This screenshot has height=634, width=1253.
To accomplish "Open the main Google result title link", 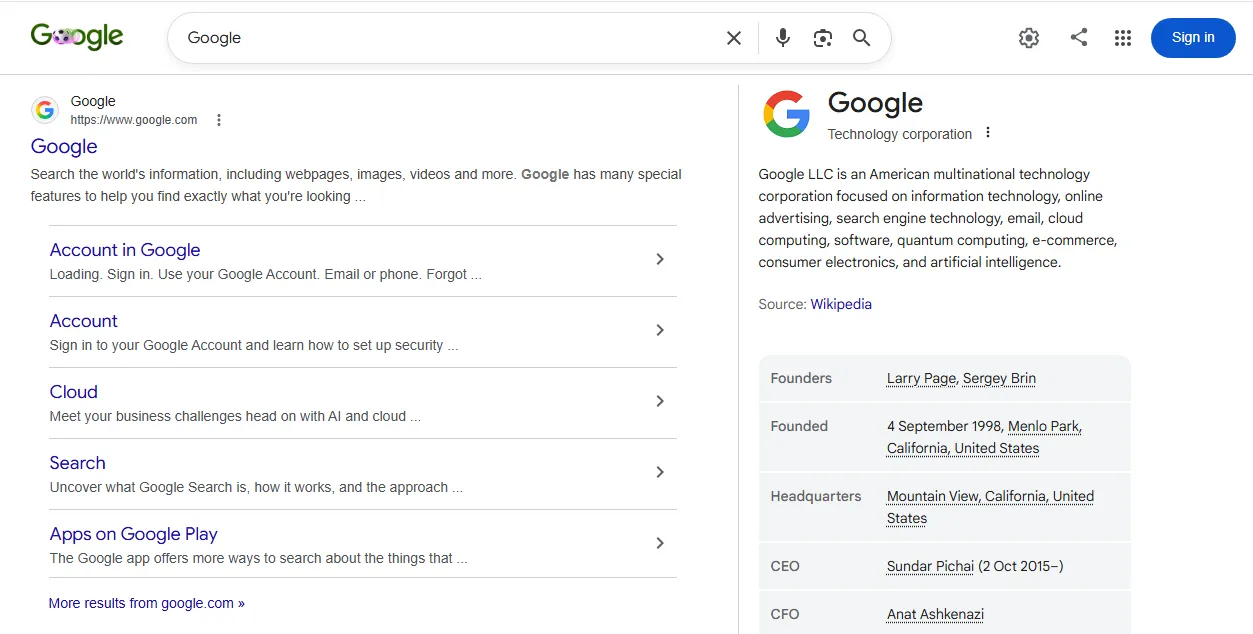I will coord(64,146).
